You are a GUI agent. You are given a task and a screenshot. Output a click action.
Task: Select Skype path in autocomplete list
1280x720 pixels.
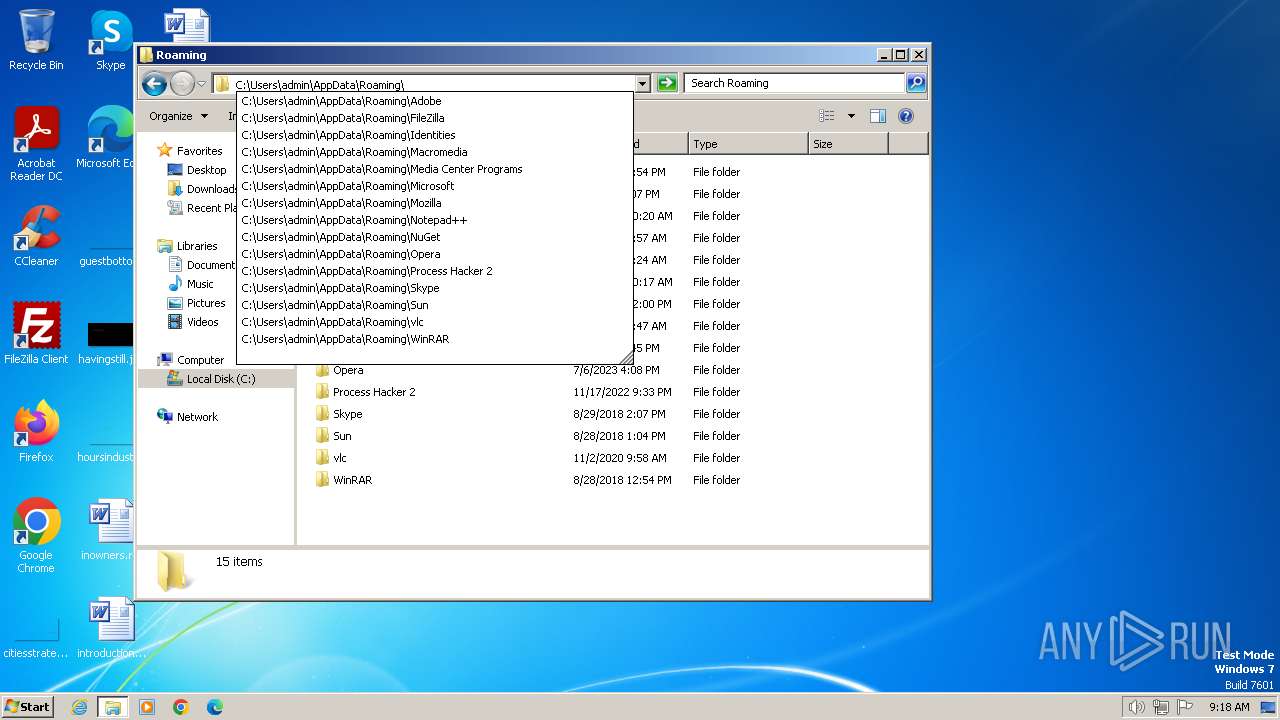(x=435, y=288)
